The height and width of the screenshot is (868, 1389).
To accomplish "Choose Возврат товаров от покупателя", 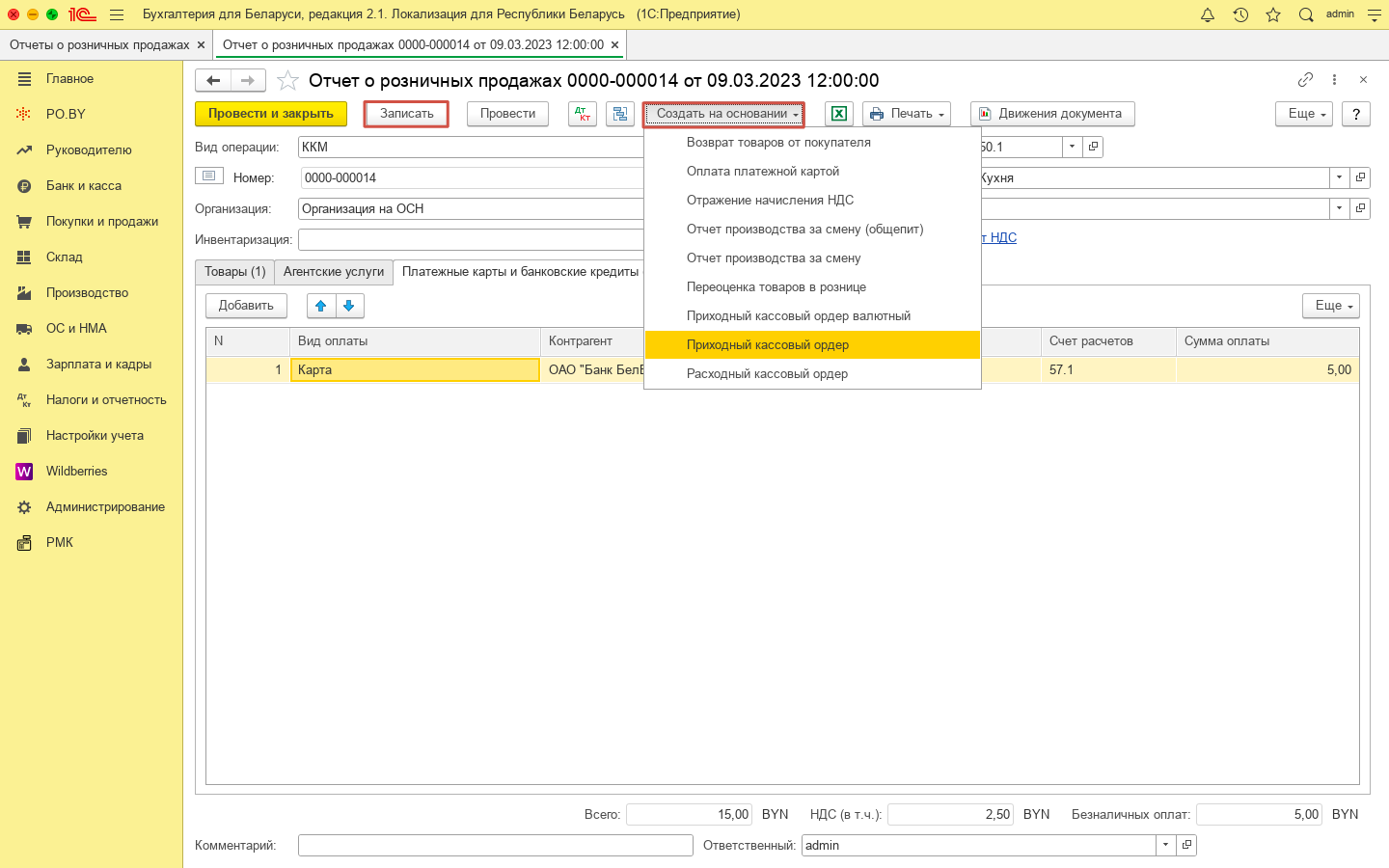I will 778,143.
